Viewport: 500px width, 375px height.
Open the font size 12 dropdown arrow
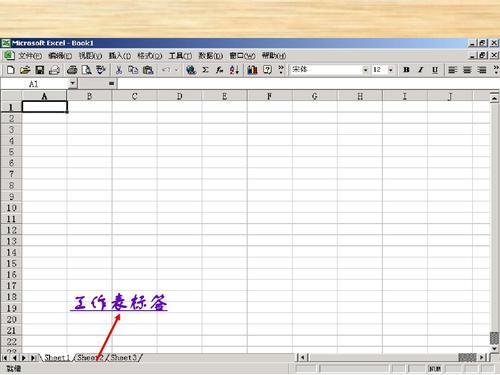[391, 70]
